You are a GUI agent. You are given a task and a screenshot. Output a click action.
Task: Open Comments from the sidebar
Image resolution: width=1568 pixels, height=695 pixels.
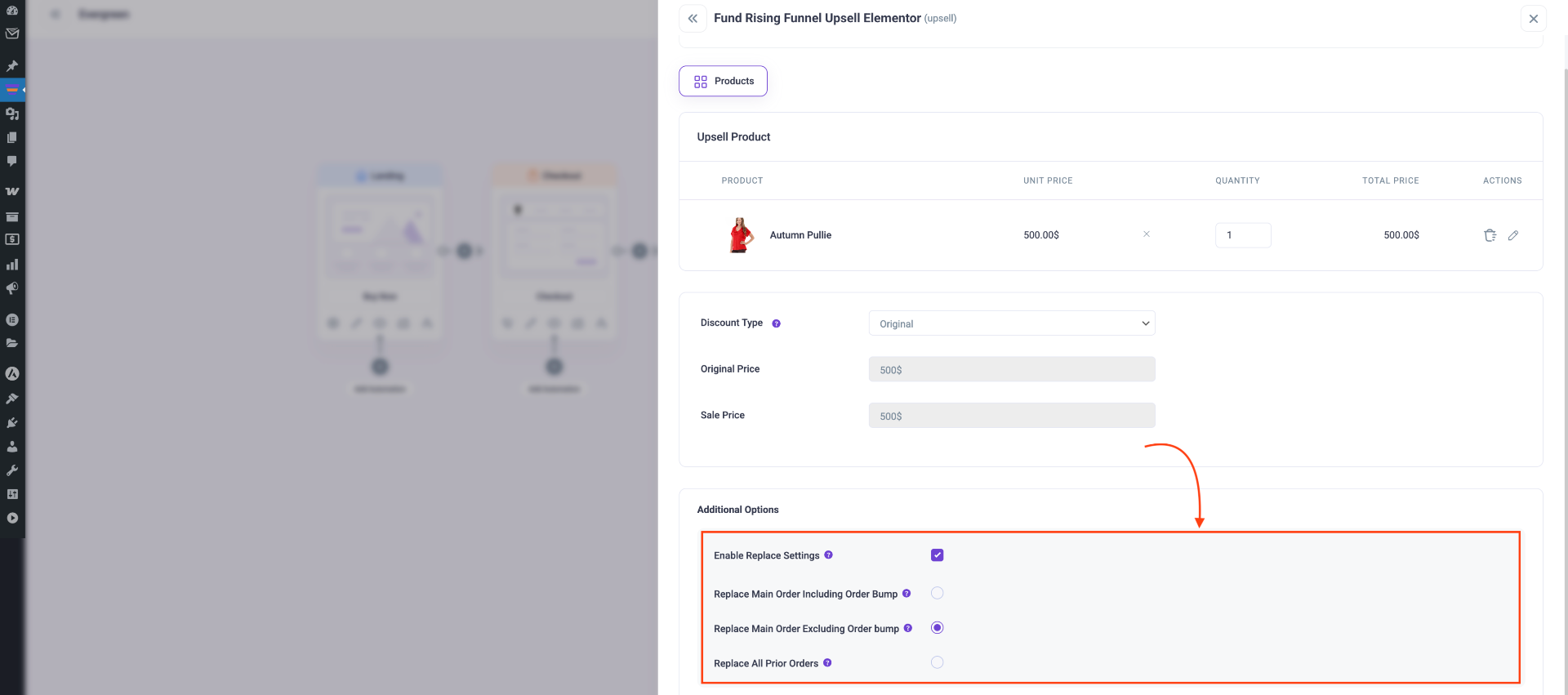pos(12,161)
